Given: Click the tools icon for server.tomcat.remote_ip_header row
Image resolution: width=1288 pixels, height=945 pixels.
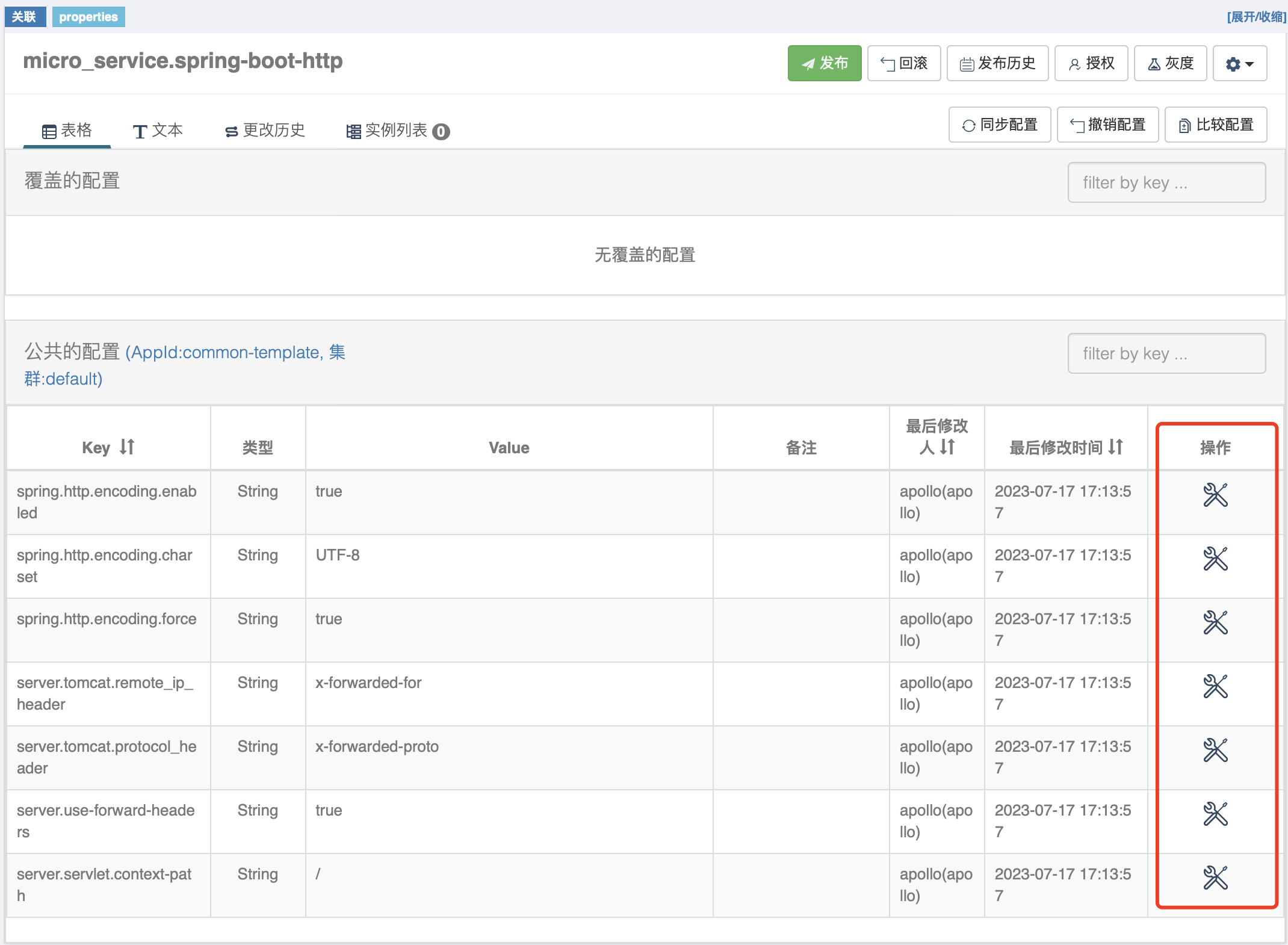Looking at the screenshot, I should click(1215, 687).
